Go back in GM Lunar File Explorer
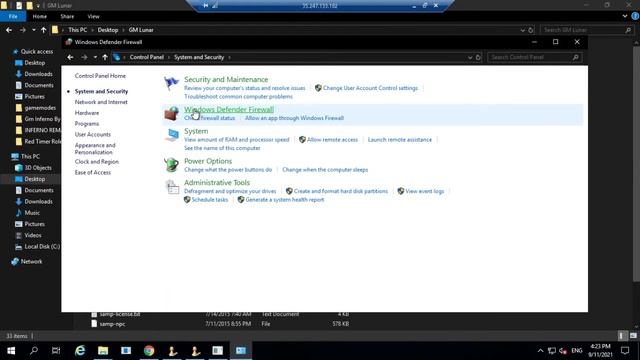Viewport: 640px width, 360px height. click(x=9, y=30)
